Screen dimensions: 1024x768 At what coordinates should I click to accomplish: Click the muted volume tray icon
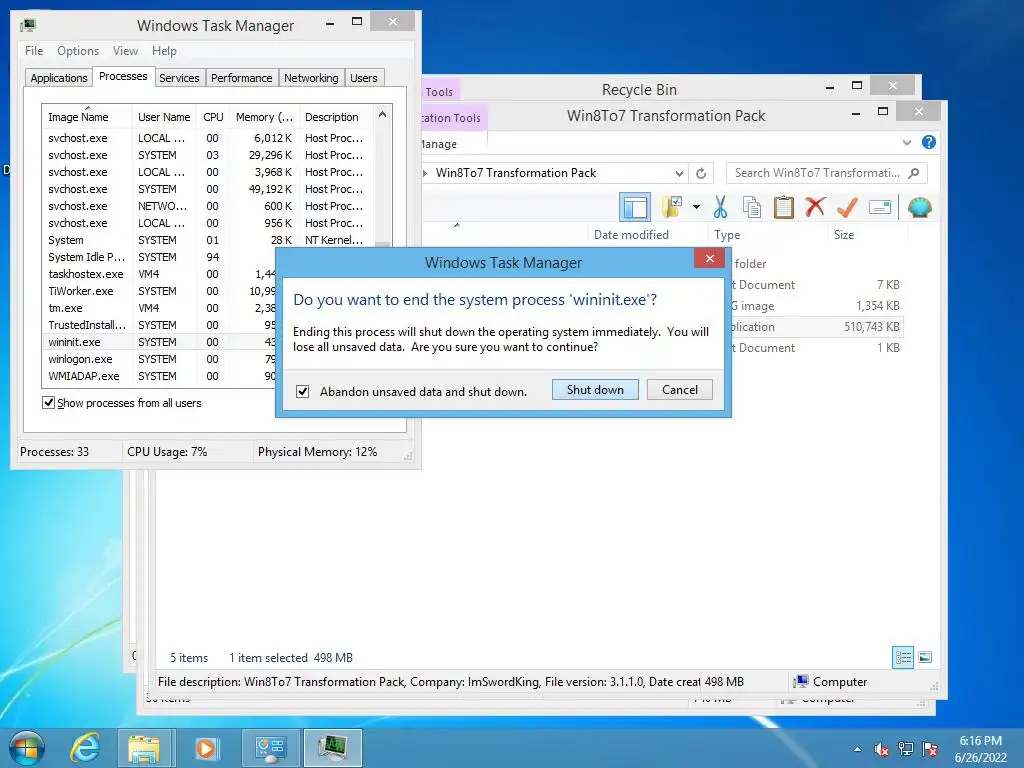(x=881, y=749)
